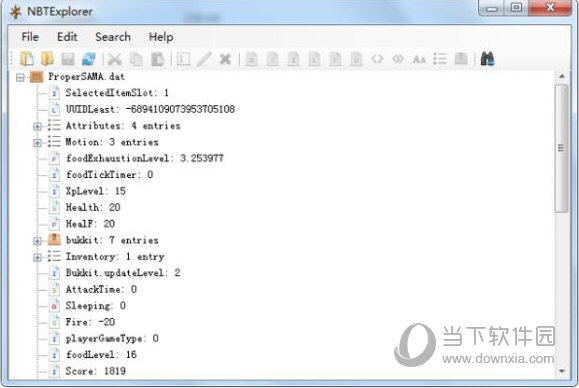Click the Add Double Tag icon
The height and width of the screenshot is (388, 579).
(x=356, y=59)
